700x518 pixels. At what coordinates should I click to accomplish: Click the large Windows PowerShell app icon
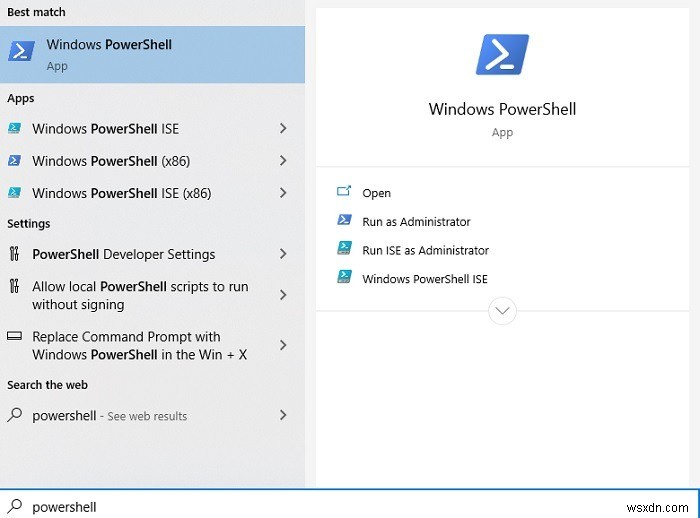(x=502, y=55)
